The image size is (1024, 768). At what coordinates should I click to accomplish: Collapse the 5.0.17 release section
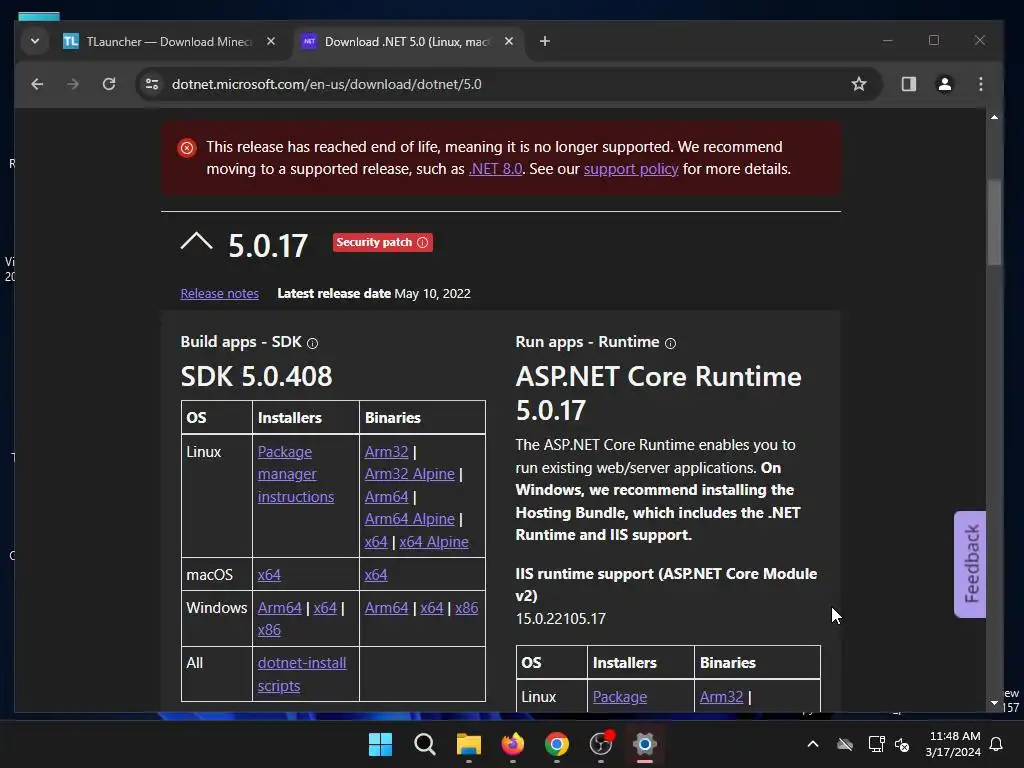[x=196, y=242]
